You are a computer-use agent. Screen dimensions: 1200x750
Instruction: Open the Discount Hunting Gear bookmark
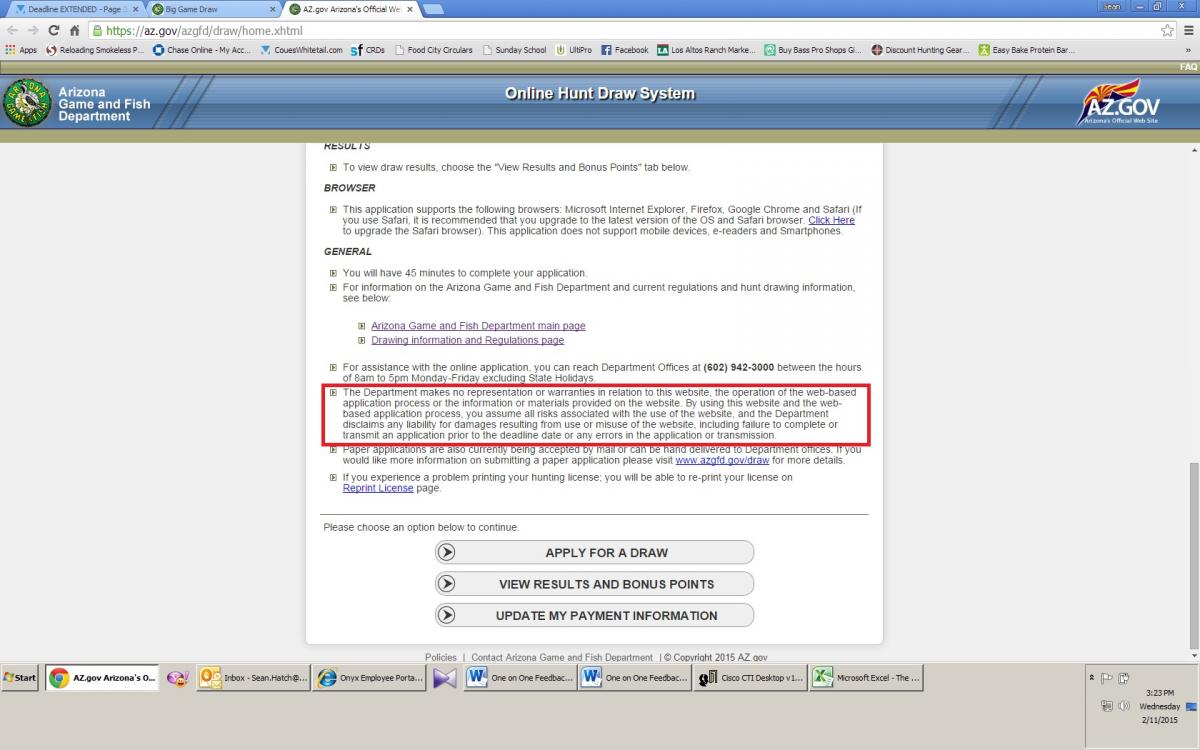921,49
